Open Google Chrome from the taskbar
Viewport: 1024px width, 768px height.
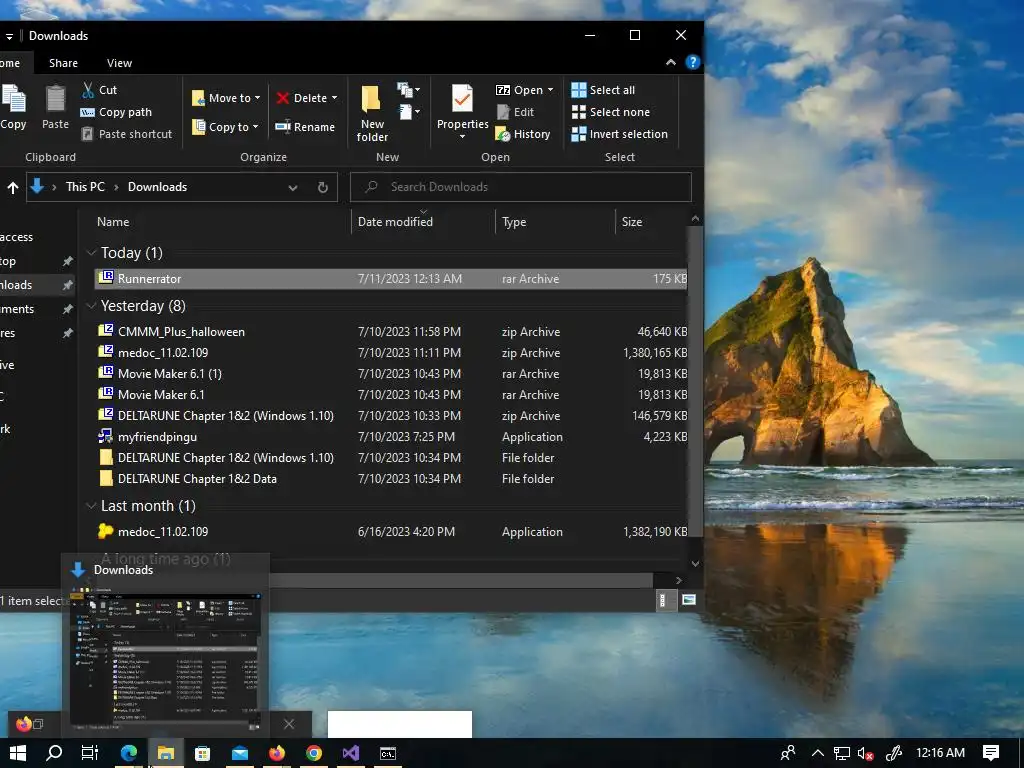[x=313, y=753]
